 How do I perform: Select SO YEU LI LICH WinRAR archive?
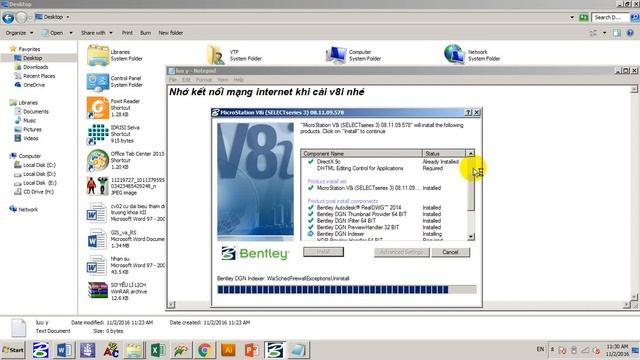[x=98, y=291]
